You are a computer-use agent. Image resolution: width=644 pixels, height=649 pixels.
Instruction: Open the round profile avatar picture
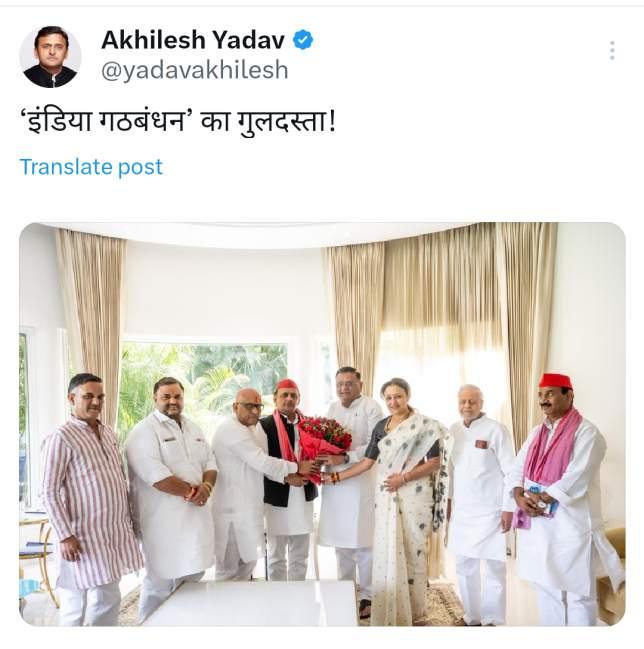point(50,56)
